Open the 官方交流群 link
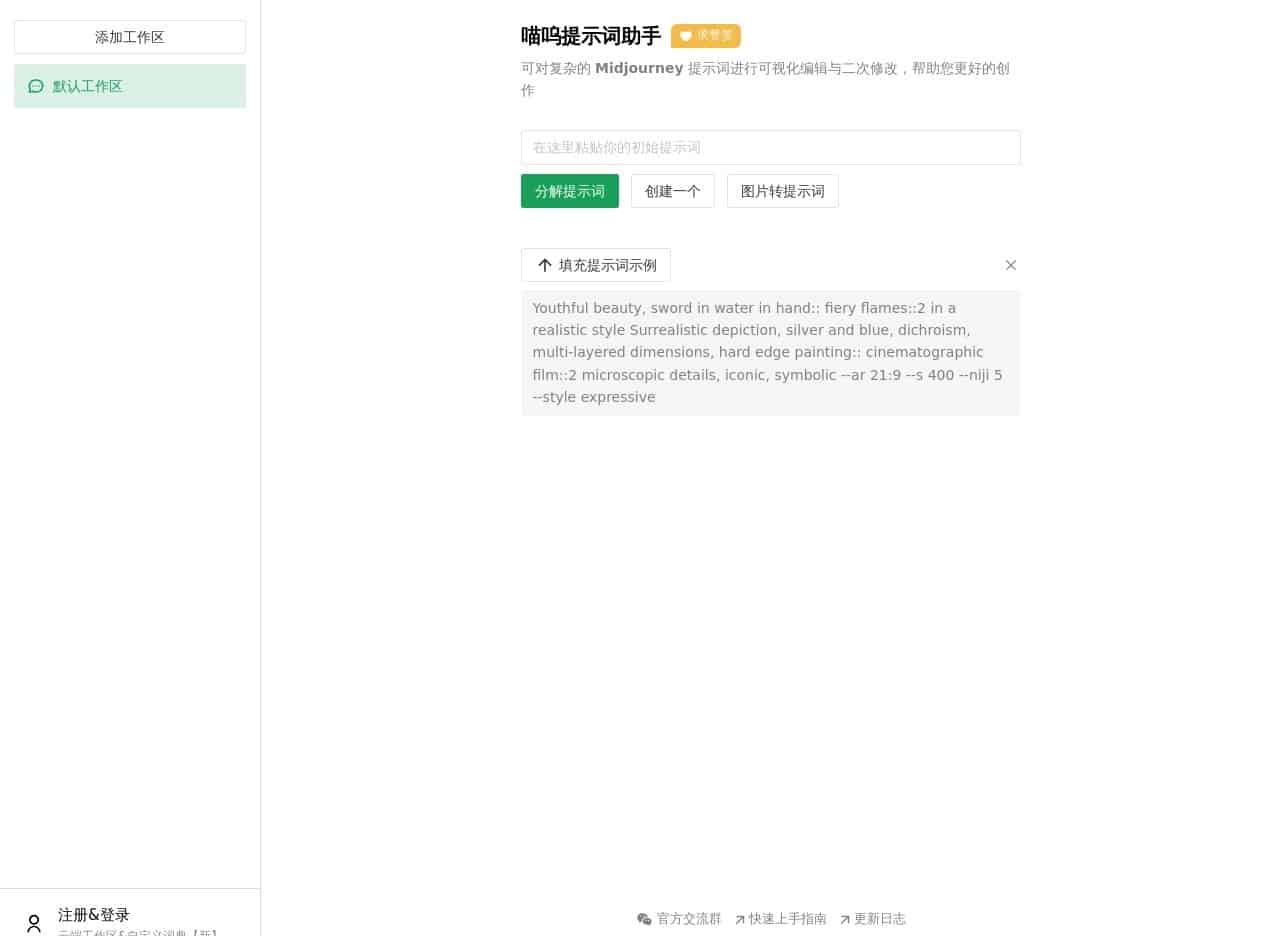The width and height of the screenshot is (1280, 936). [688, 919]
